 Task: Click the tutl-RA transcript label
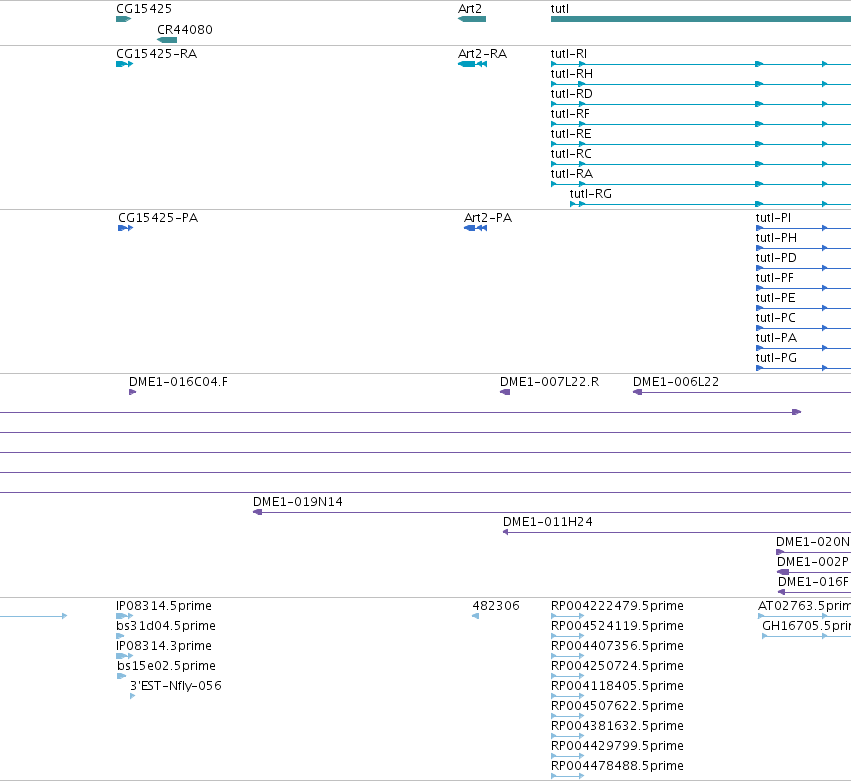(571, 174)
